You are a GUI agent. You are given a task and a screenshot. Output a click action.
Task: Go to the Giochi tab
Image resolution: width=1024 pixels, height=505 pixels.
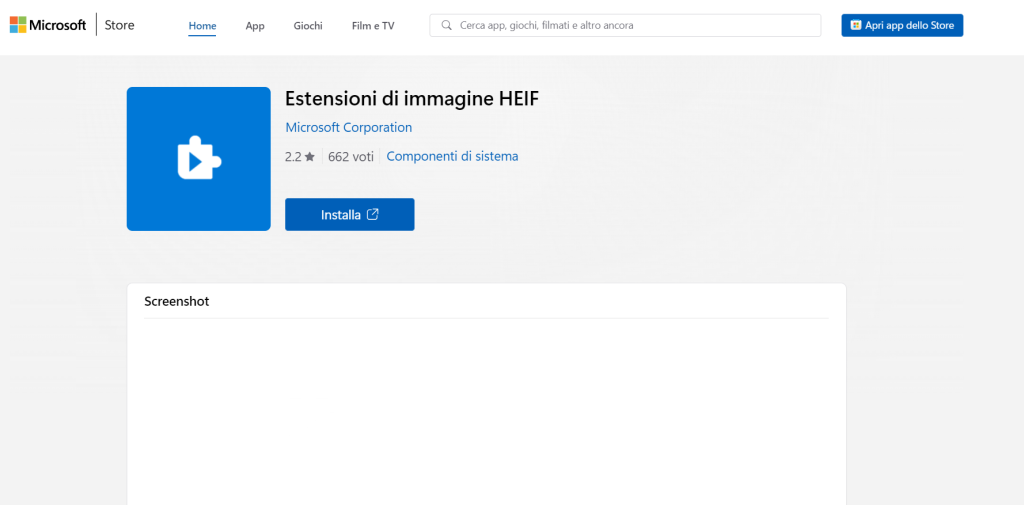point(308,25)
